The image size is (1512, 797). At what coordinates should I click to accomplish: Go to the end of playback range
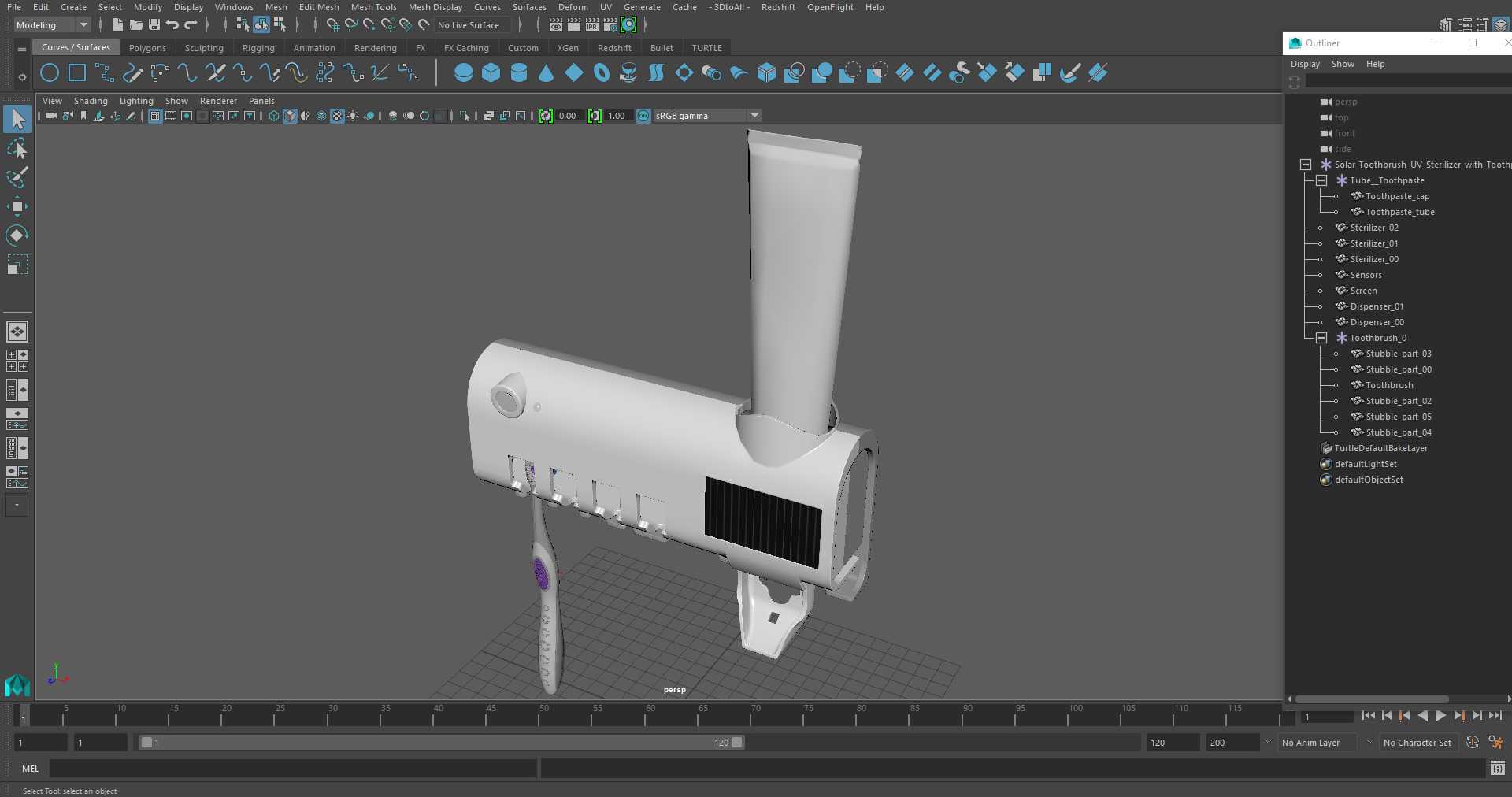1495,716
